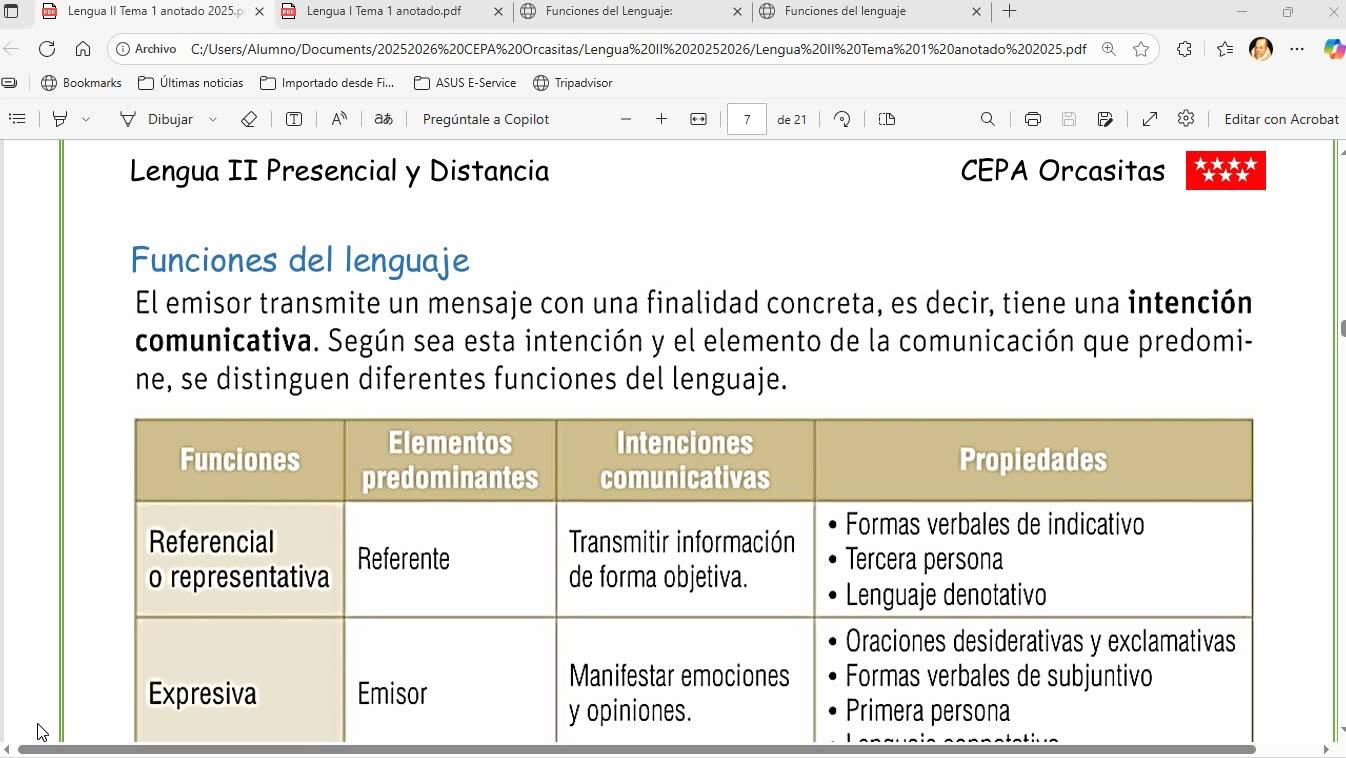Fit the PDF to width
Viewport: 1346px width, 758px height.
[698, 119]
